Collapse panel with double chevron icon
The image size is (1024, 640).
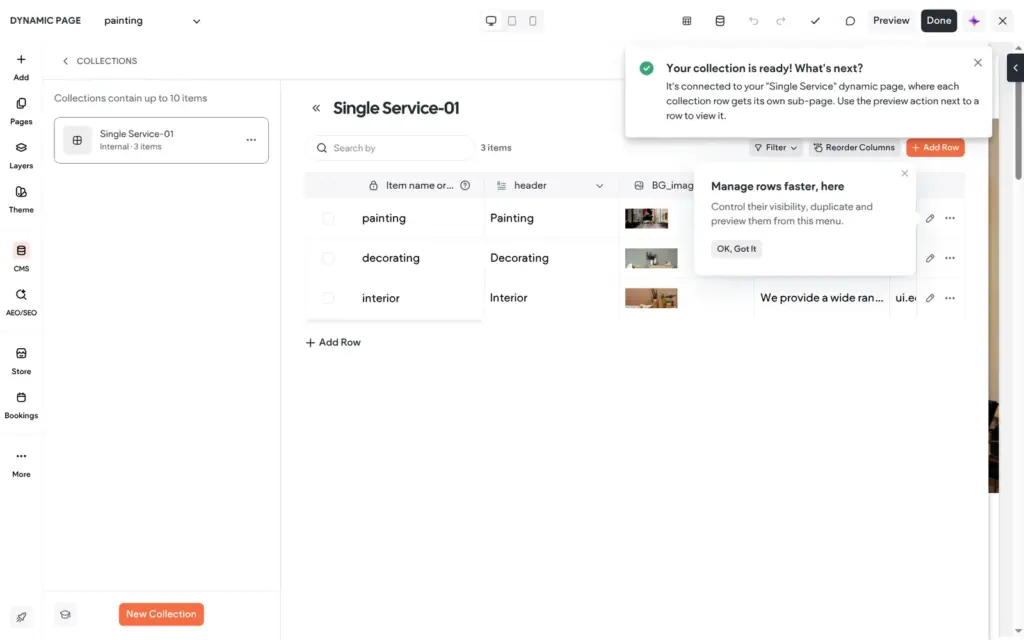pos(316,108)
